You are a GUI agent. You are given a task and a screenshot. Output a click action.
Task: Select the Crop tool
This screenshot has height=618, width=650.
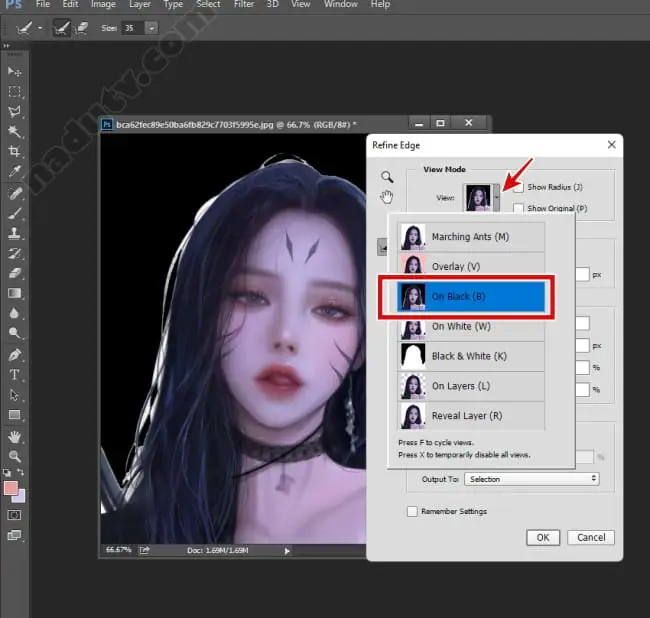click(15, 151)
